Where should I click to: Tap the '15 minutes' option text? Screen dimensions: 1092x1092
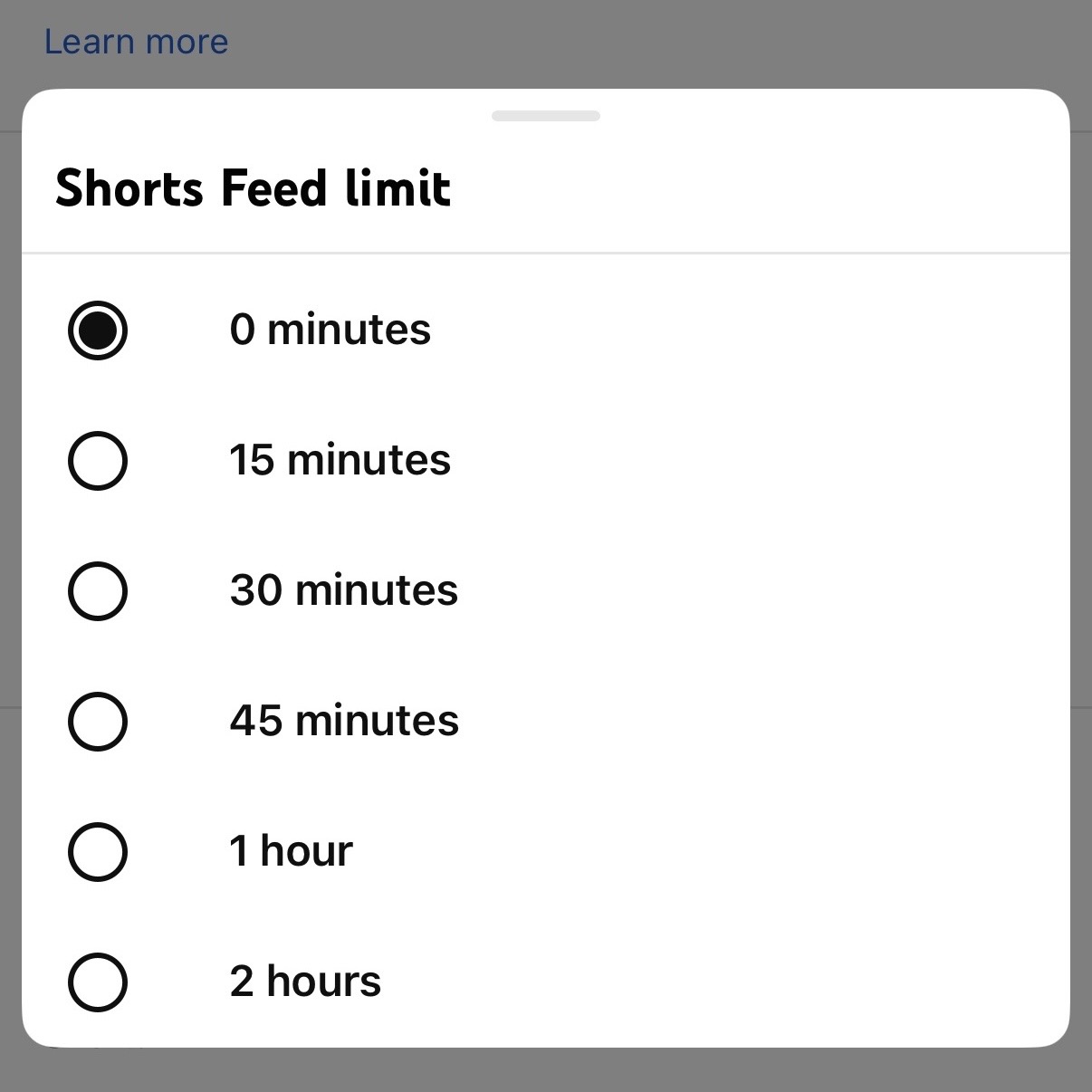click(340, 460)
